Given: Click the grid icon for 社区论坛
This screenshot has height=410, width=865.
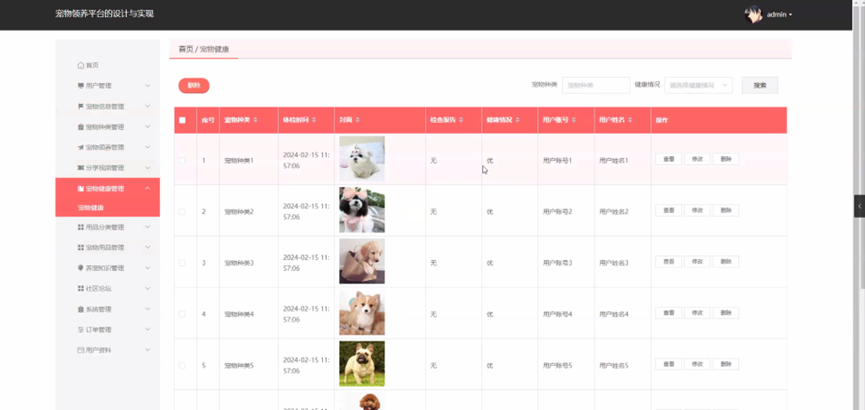Looking at the screenshot, I should tap(81, 289).
